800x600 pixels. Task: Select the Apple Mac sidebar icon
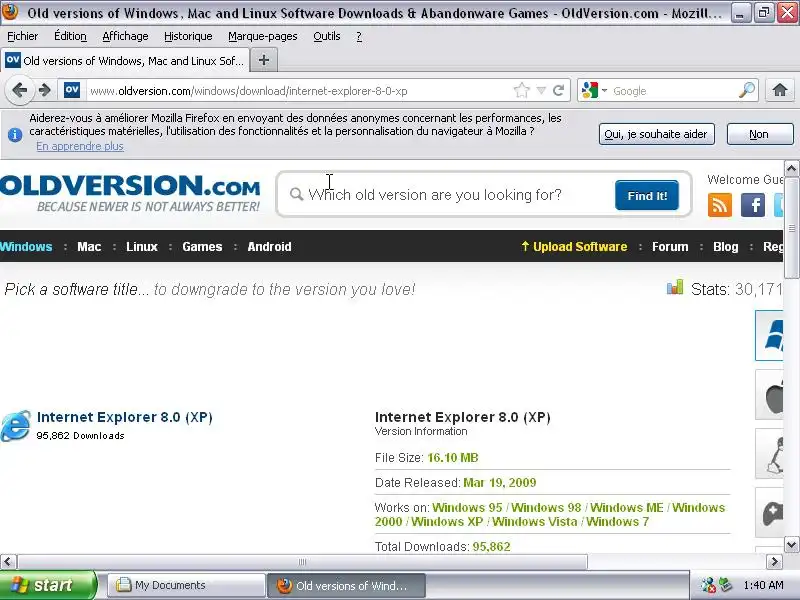(x=769, y=395)
